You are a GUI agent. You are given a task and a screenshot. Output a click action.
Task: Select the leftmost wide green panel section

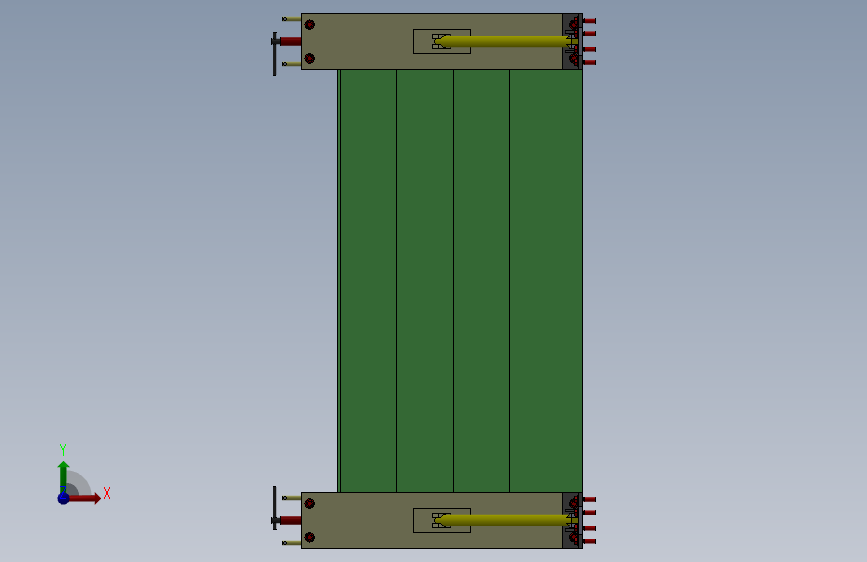coord(368,281)
